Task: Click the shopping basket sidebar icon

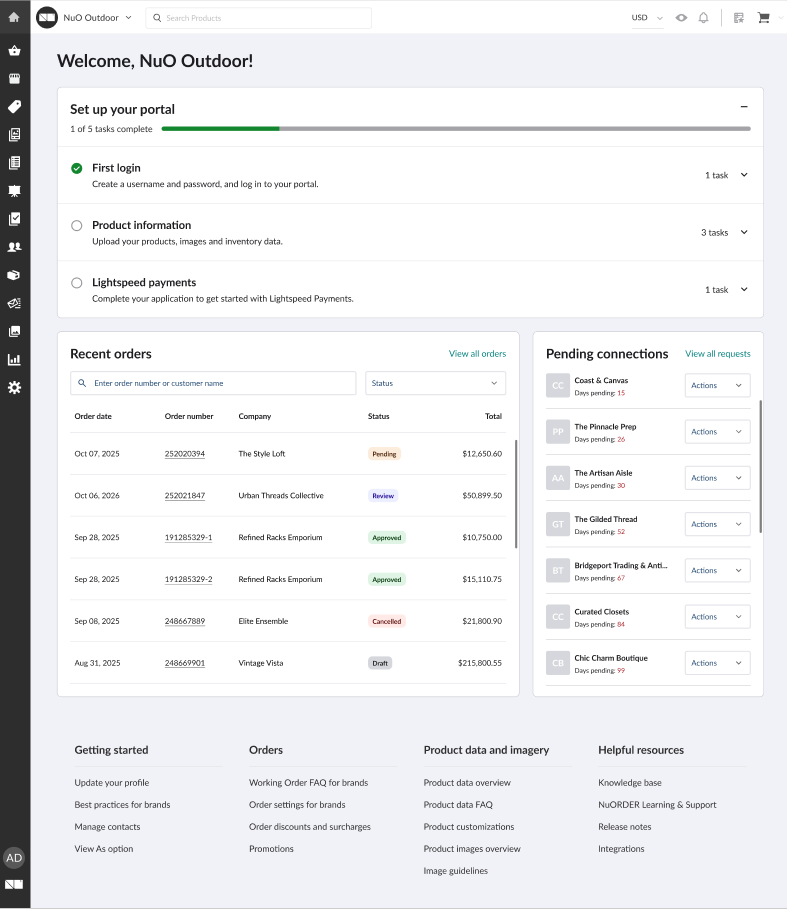Action: 14,50
